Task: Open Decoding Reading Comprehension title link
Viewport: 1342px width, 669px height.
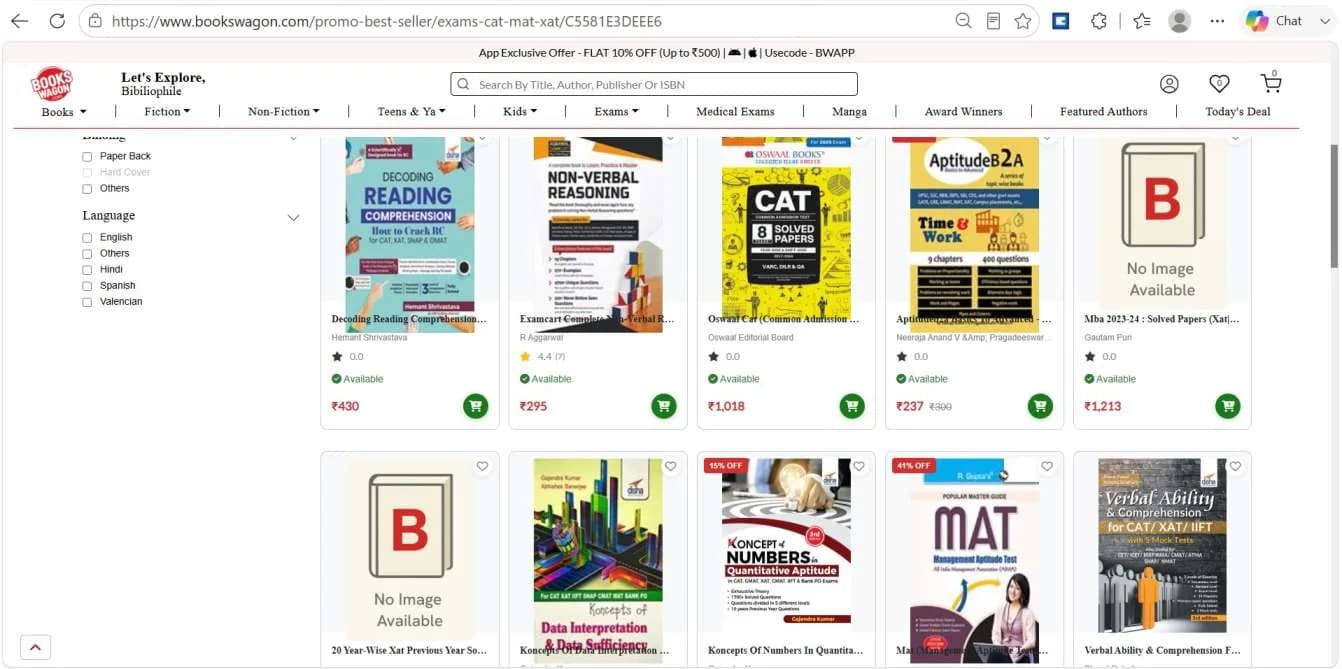Action: [x=409, y=320]
